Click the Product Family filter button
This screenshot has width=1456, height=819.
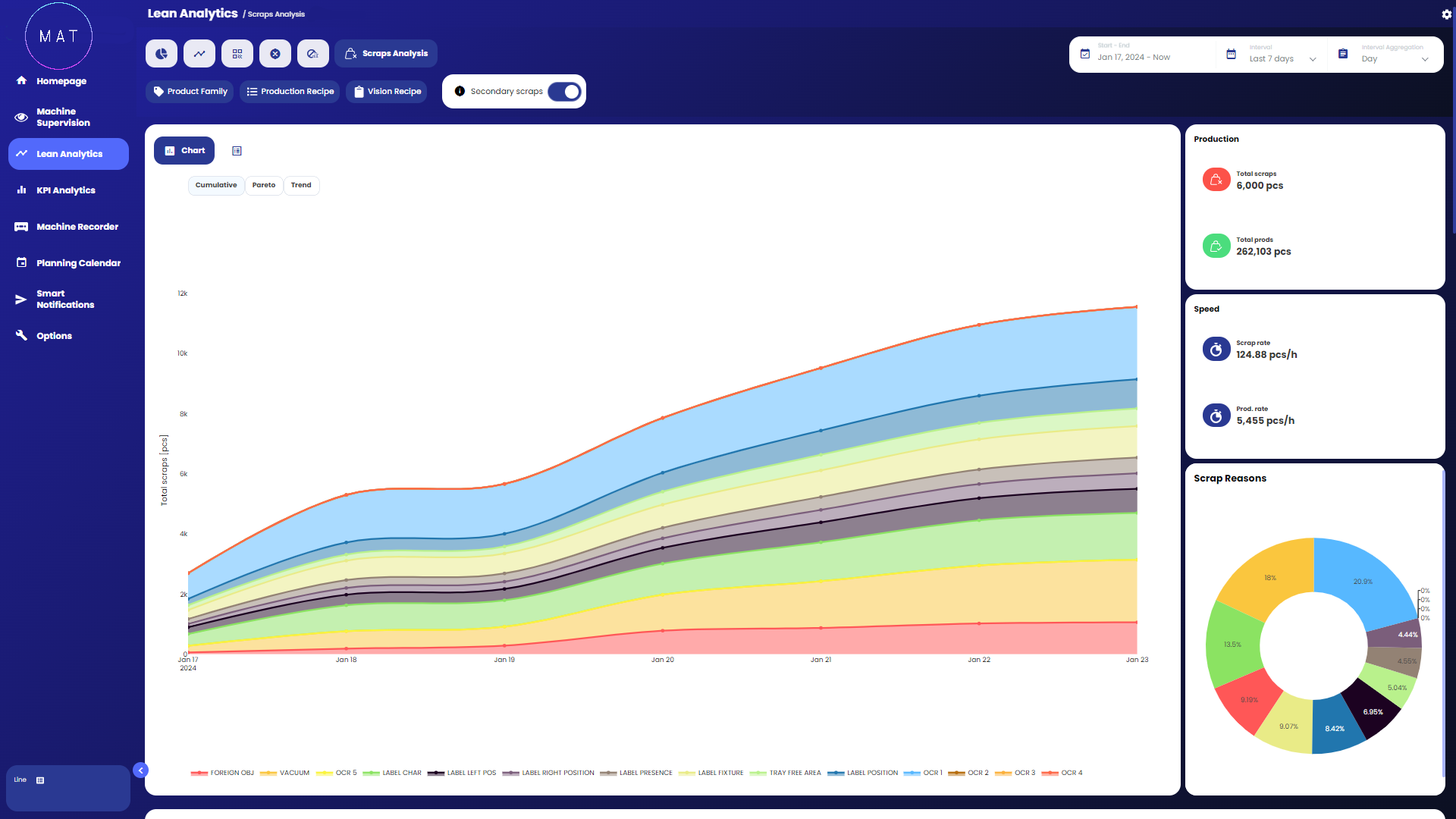(x=190, y=92)
